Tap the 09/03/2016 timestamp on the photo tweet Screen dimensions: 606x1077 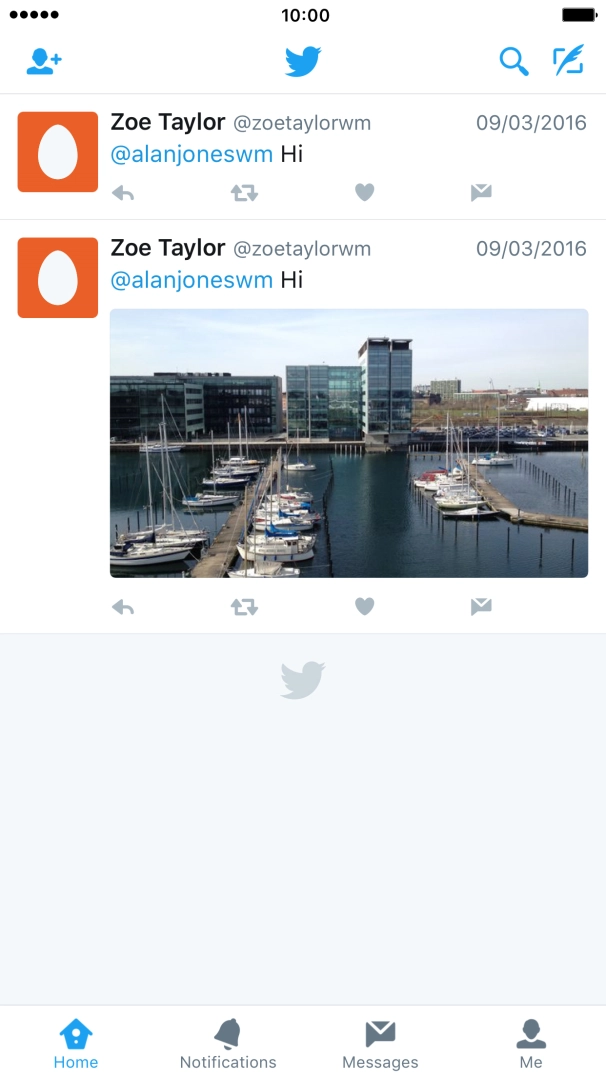pyautogui.click(x=531, y=247)
